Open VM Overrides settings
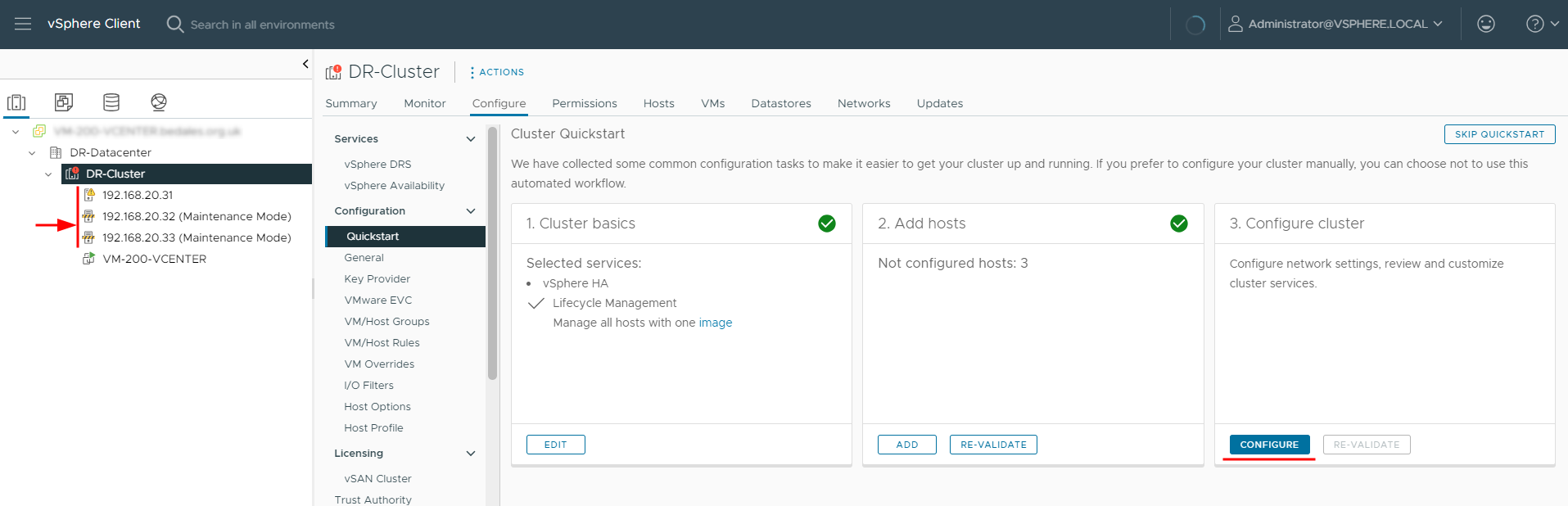This screenshot has width=1568, height=506. click(x=379, y=364)
